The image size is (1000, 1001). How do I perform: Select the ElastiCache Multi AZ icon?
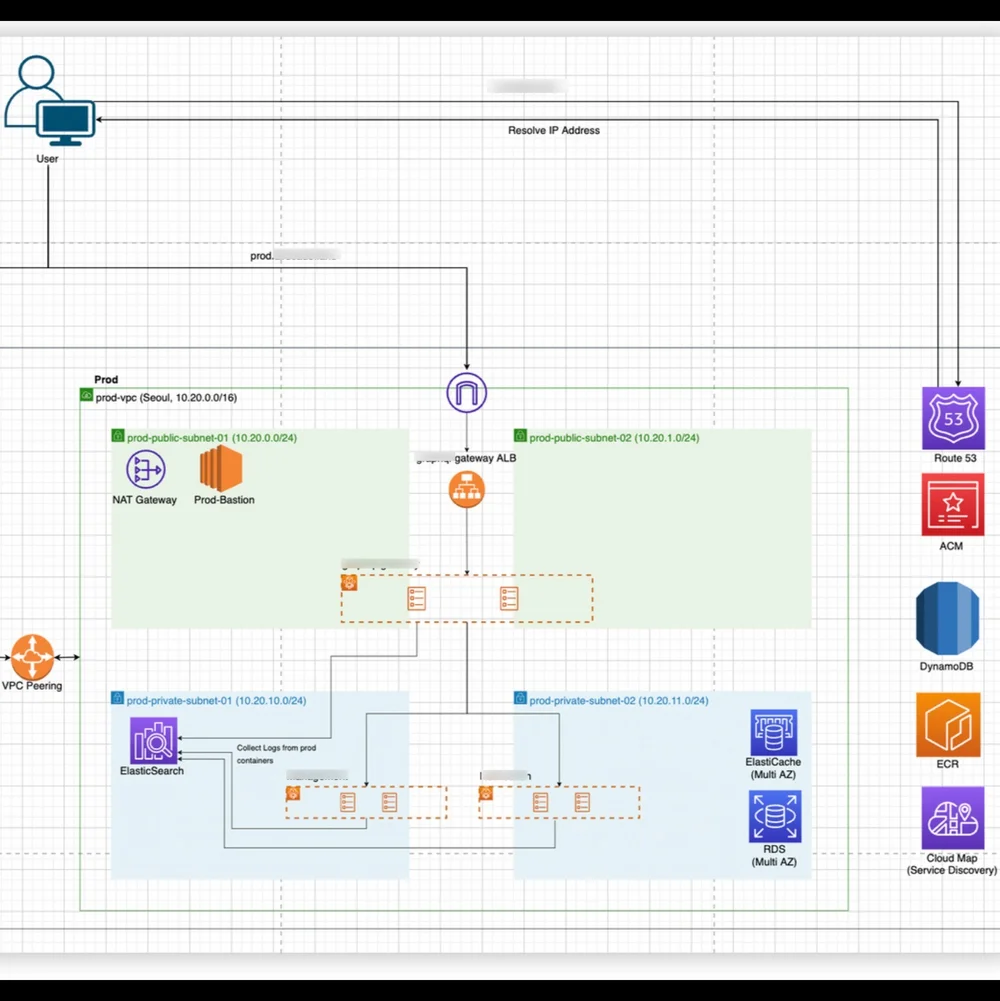(x=773, y=732)
